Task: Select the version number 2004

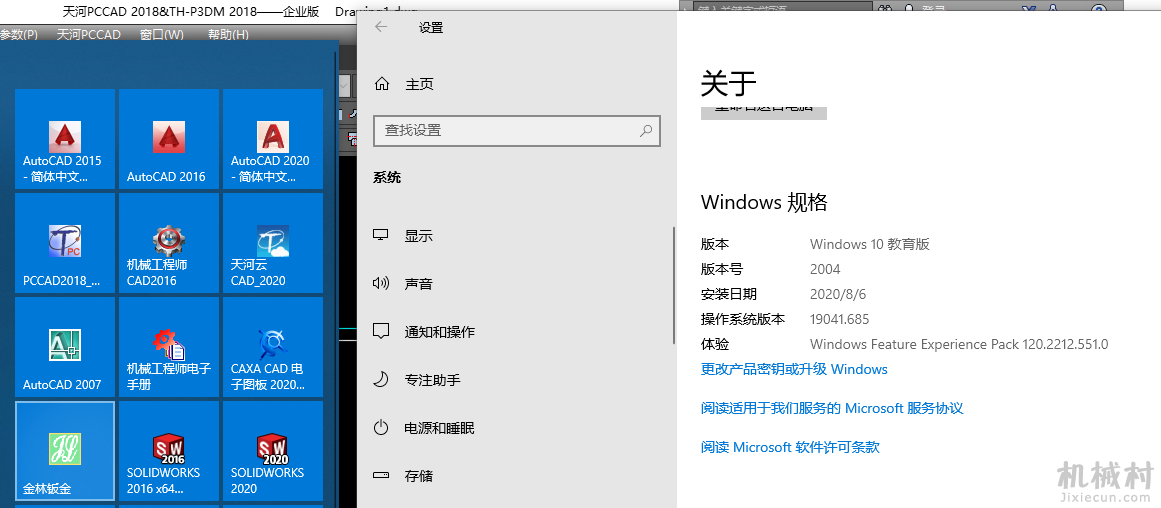Action: [x=825, y=269]
